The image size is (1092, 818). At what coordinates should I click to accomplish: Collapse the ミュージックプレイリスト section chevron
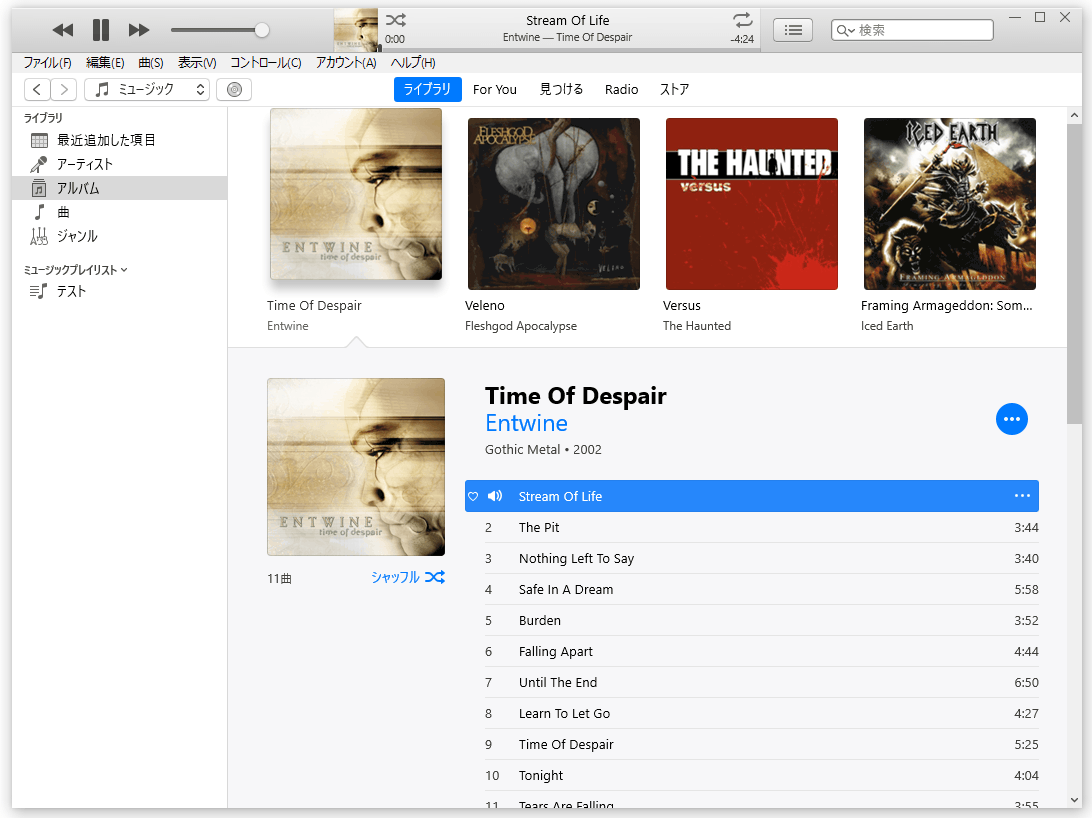tap(124, 269)
